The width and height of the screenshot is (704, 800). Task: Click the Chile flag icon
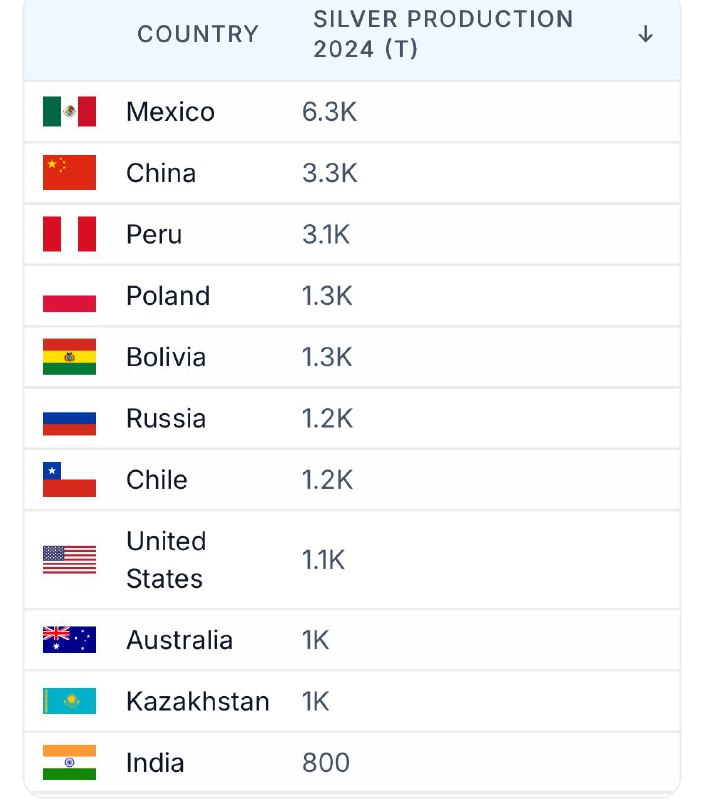[x=69, y=480]
